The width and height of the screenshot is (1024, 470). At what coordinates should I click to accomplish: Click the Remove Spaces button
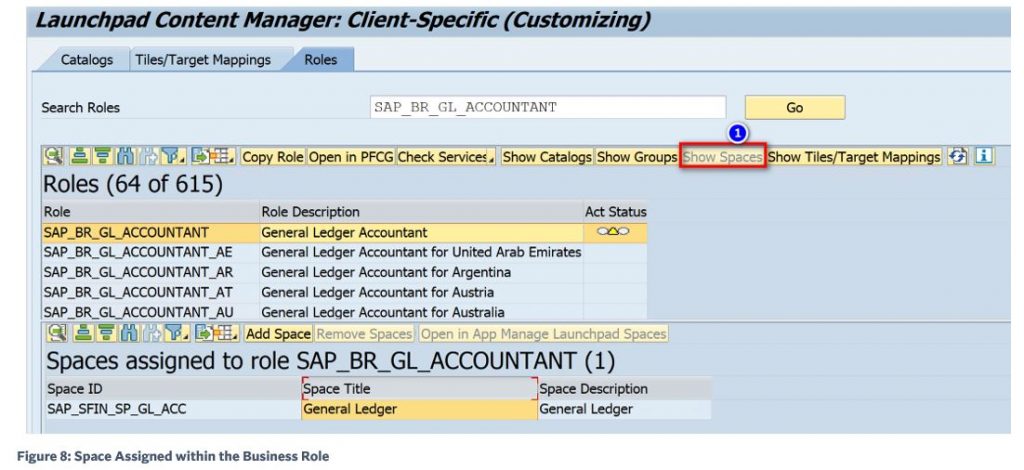coord(364,334)
